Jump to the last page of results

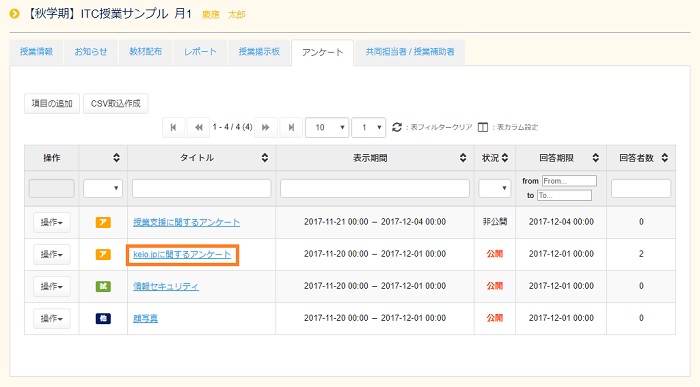pos(291,128)
